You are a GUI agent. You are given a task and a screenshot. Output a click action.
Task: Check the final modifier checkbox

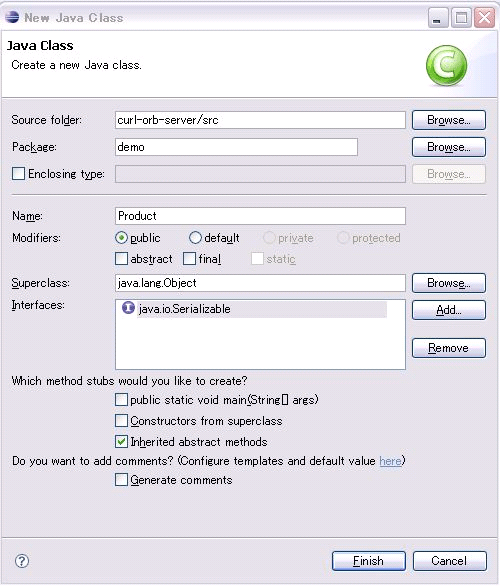189,259
